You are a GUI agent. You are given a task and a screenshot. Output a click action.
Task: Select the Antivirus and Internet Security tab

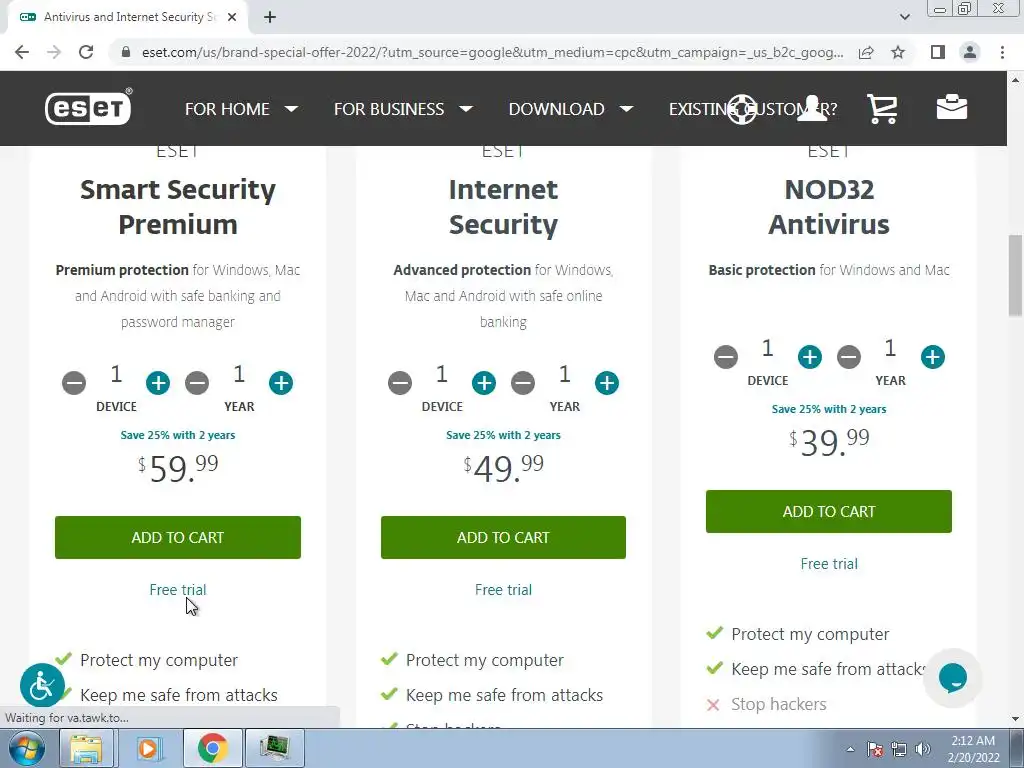point(120,17)
